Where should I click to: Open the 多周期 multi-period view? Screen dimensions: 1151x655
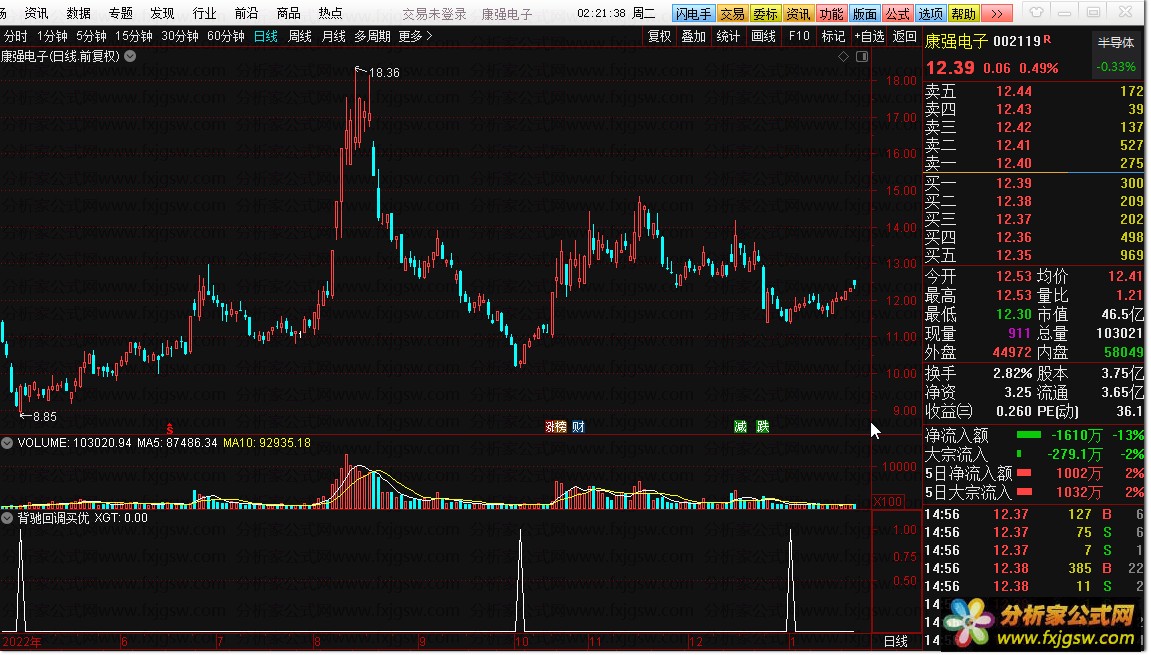(372, 36)
